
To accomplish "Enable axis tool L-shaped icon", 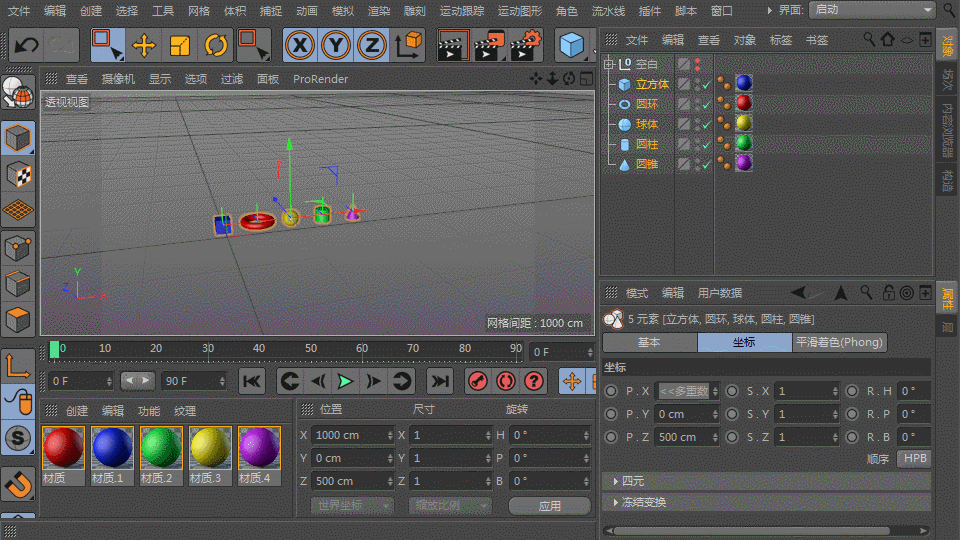I will coord(17,366).
